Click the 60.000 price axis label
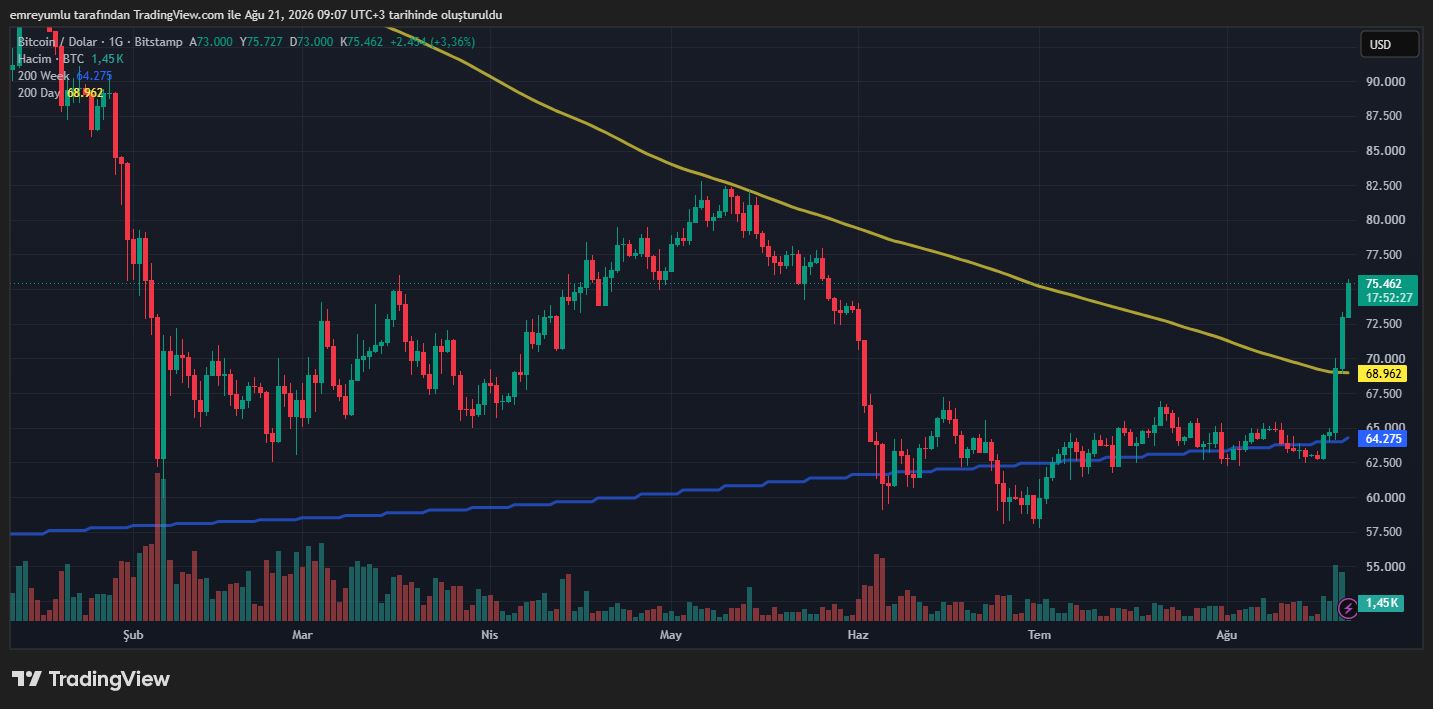This screenshot has height=709, width=1433. click(1385, 497)
